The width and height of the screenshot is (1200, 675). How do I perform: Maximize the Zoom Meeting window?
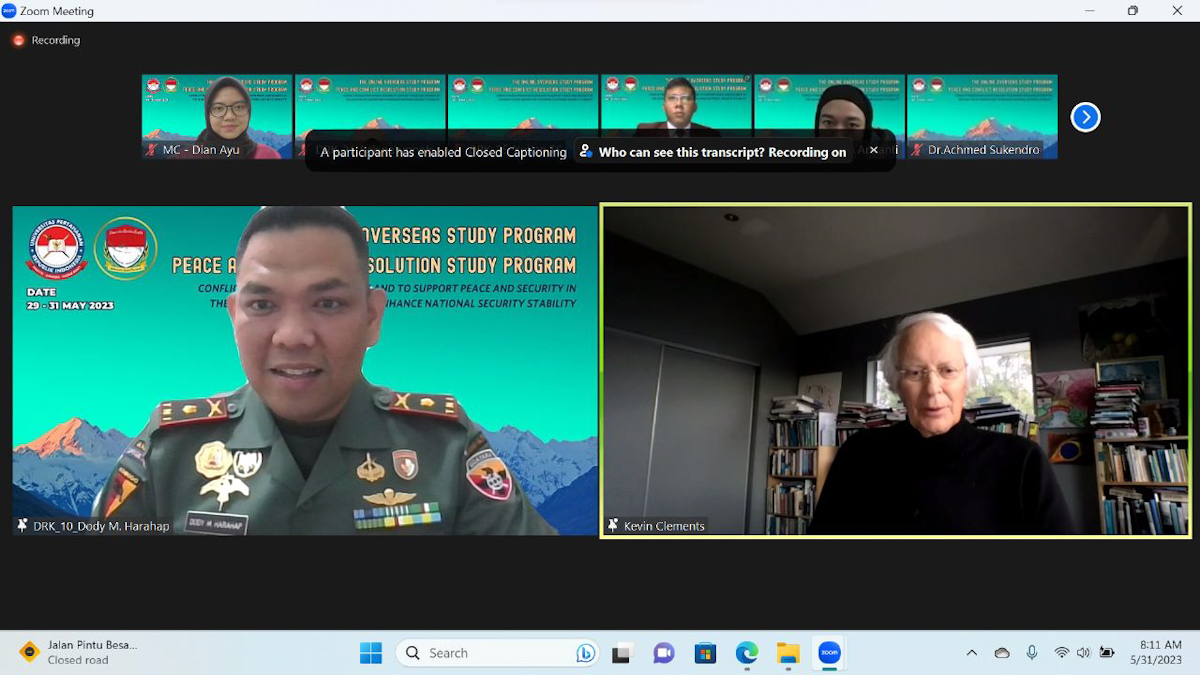point(1132,11)
